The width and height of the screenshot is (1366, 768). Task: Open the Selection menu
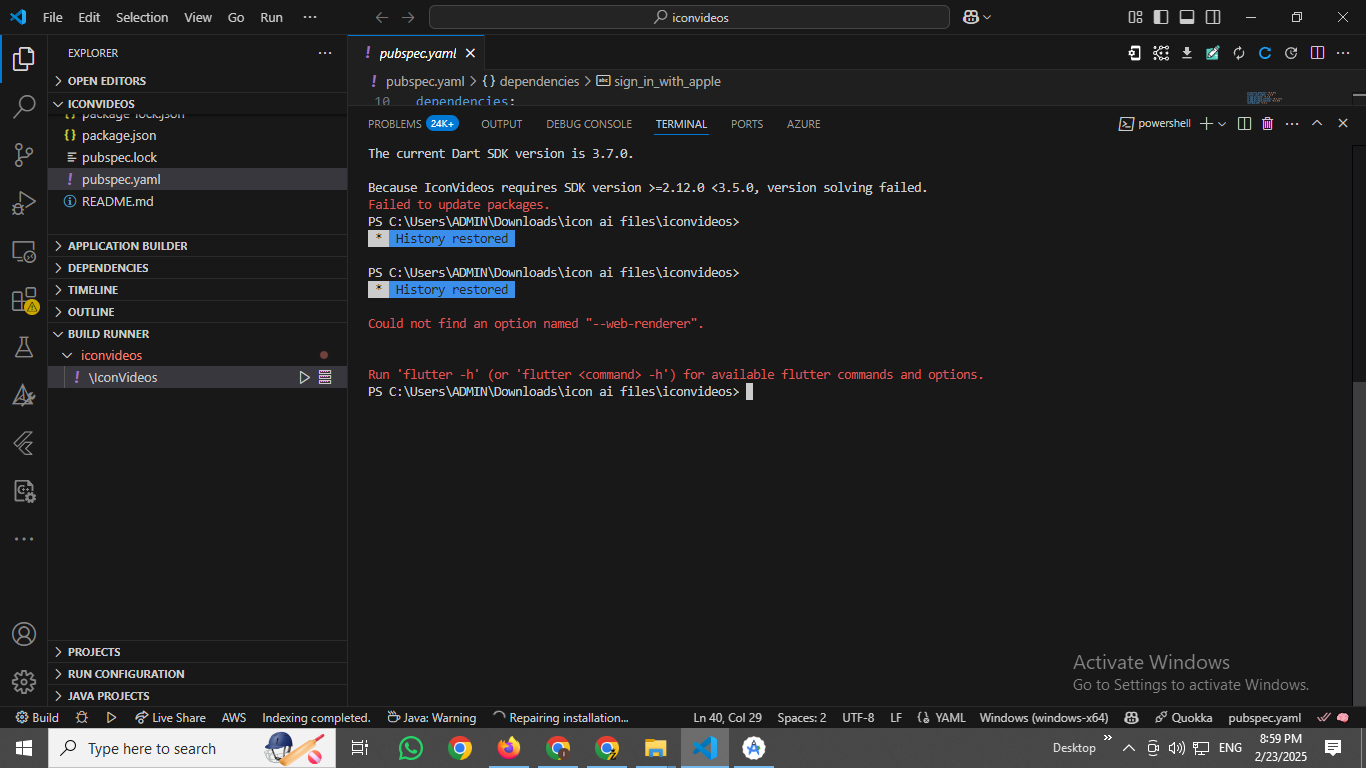(142, 17)
